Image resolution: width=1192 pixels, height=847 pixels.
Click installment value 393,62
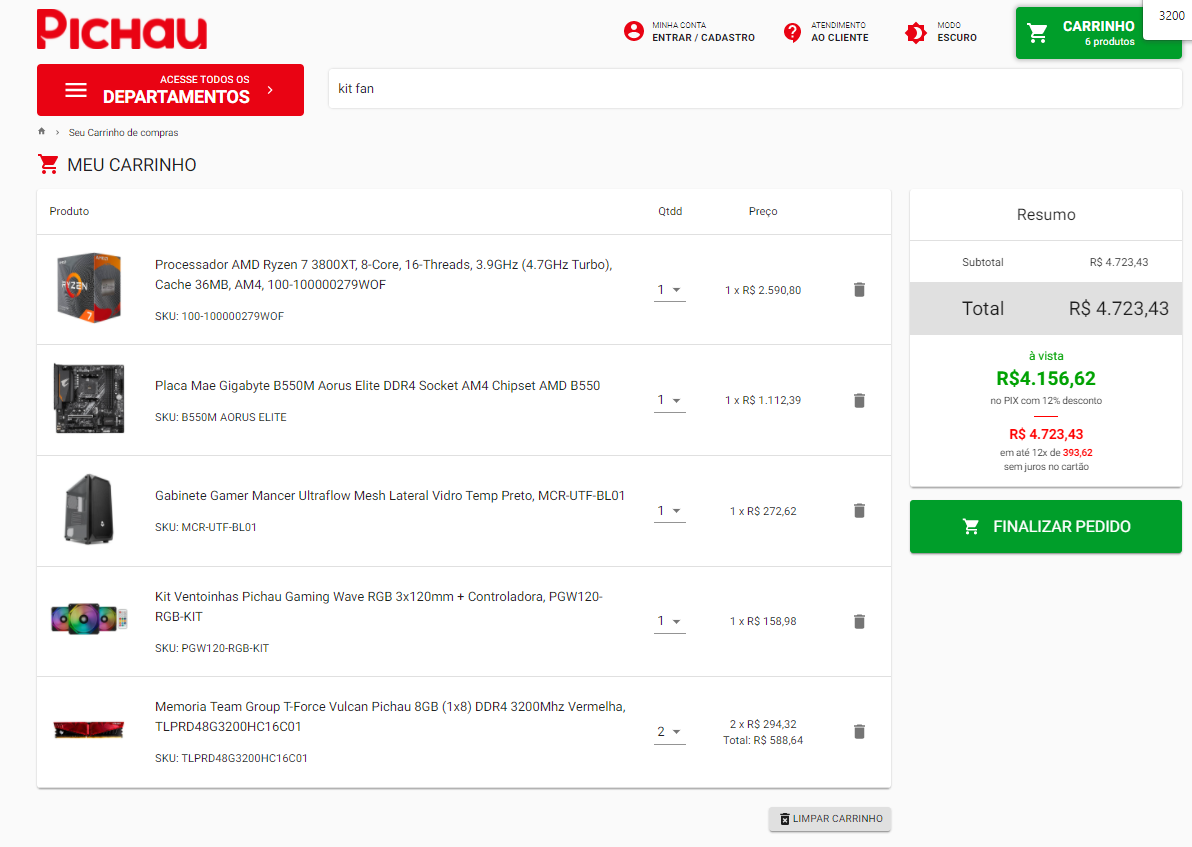(x=1077, y=452)
